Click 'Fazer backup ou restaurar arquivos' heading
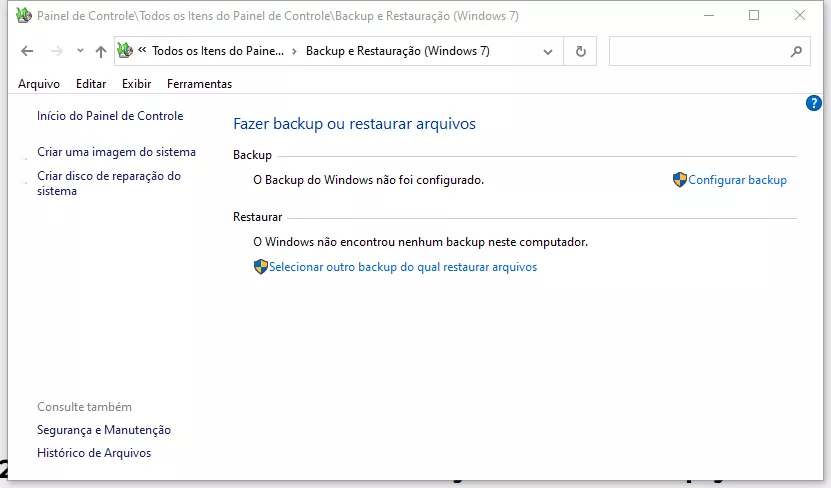This screenshot has width=831, height=488. 355,124
